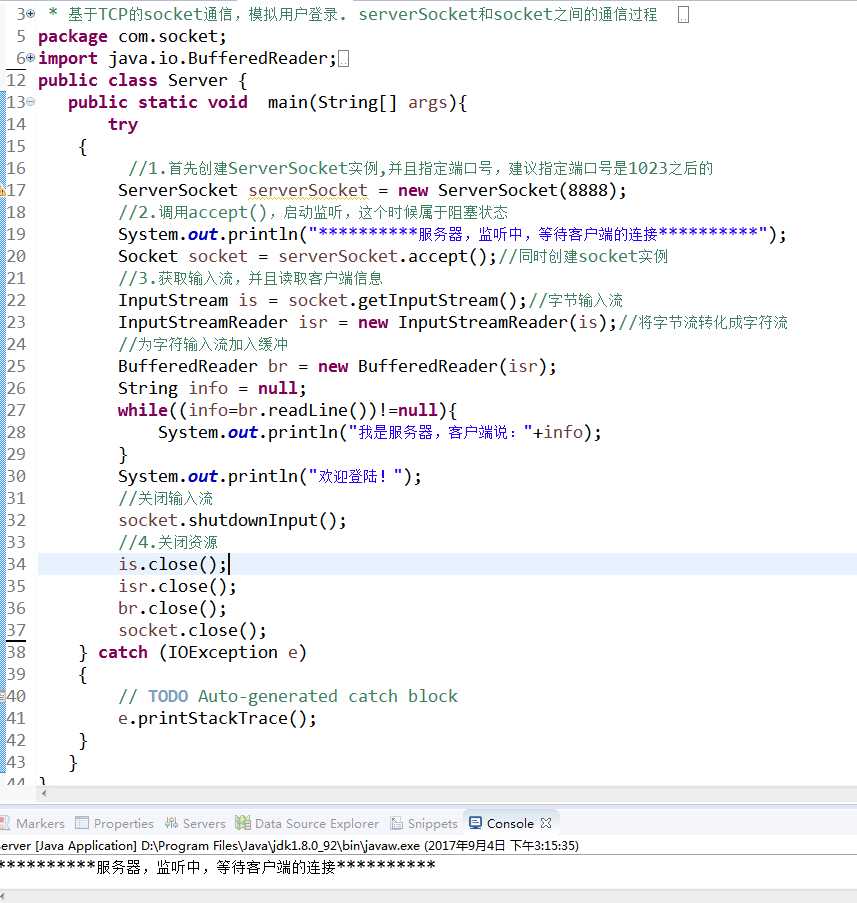Click 'socket.shutdownInput();' line

tap(232, 520)
